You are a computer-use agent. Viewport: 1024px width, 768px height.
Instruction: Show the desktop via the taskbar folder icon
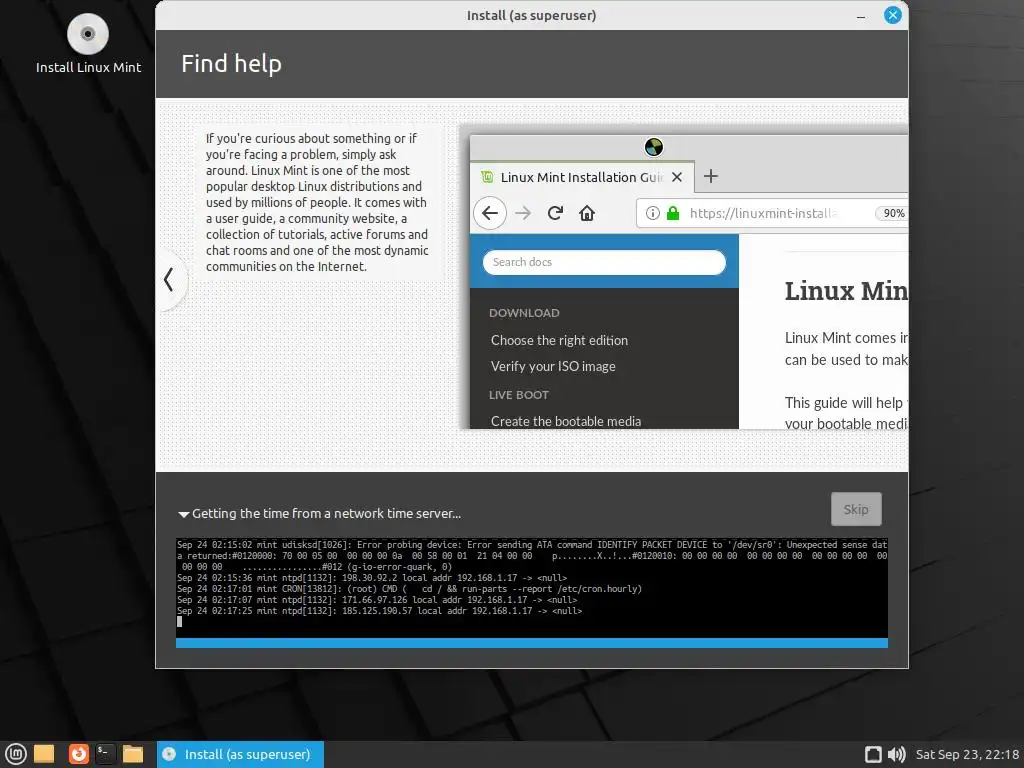click(x=44, y=754)
